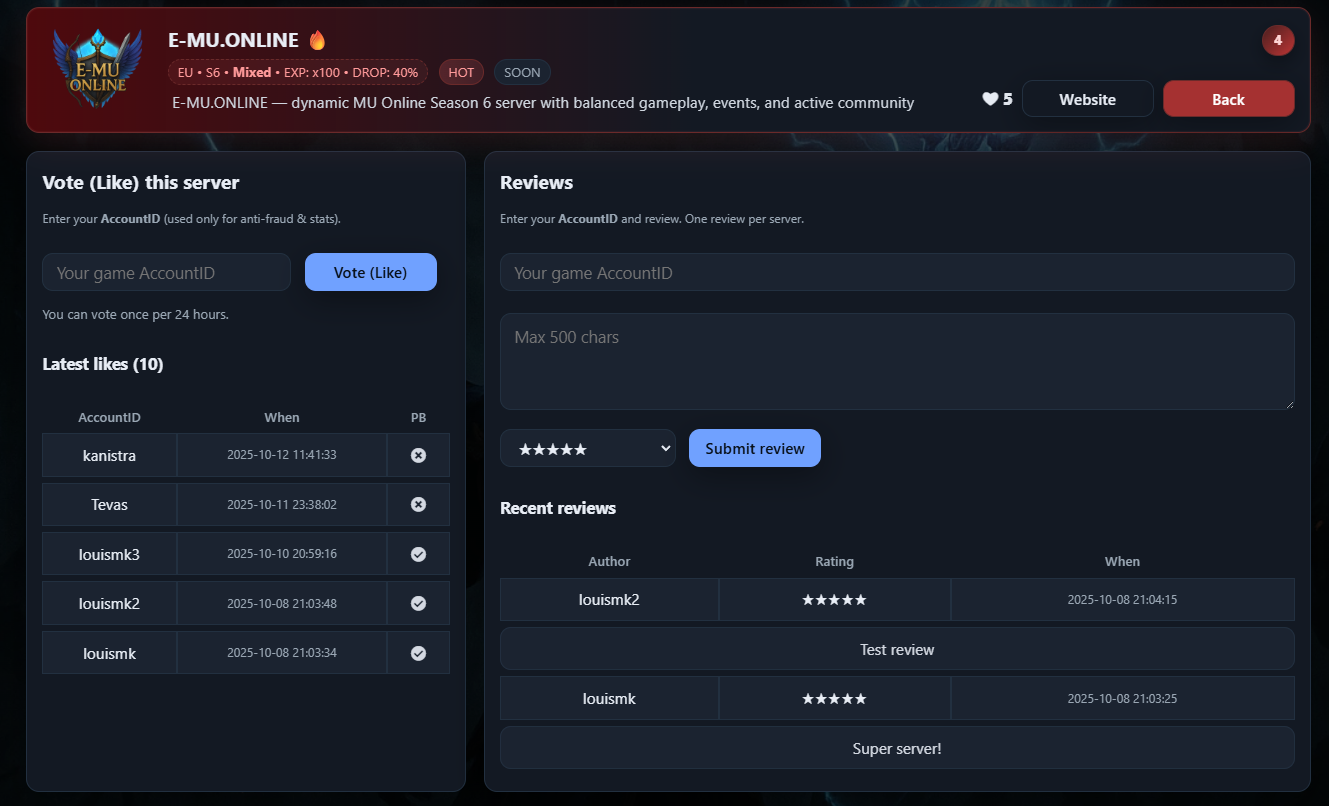The width and height of the screenshot is (1329, 806).
Task: Click the heart likes icon
Action: 990,99
